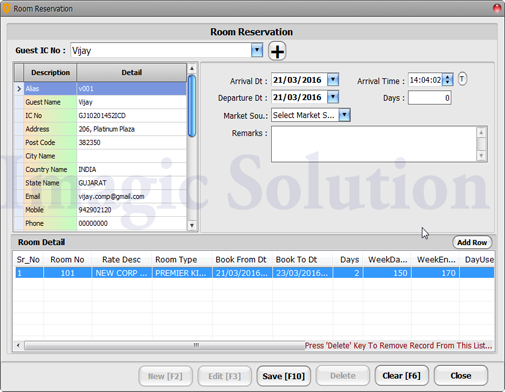505x392 pixels.
Task: Increase the Arrival Time with the spinner
Action: point(447,77)
